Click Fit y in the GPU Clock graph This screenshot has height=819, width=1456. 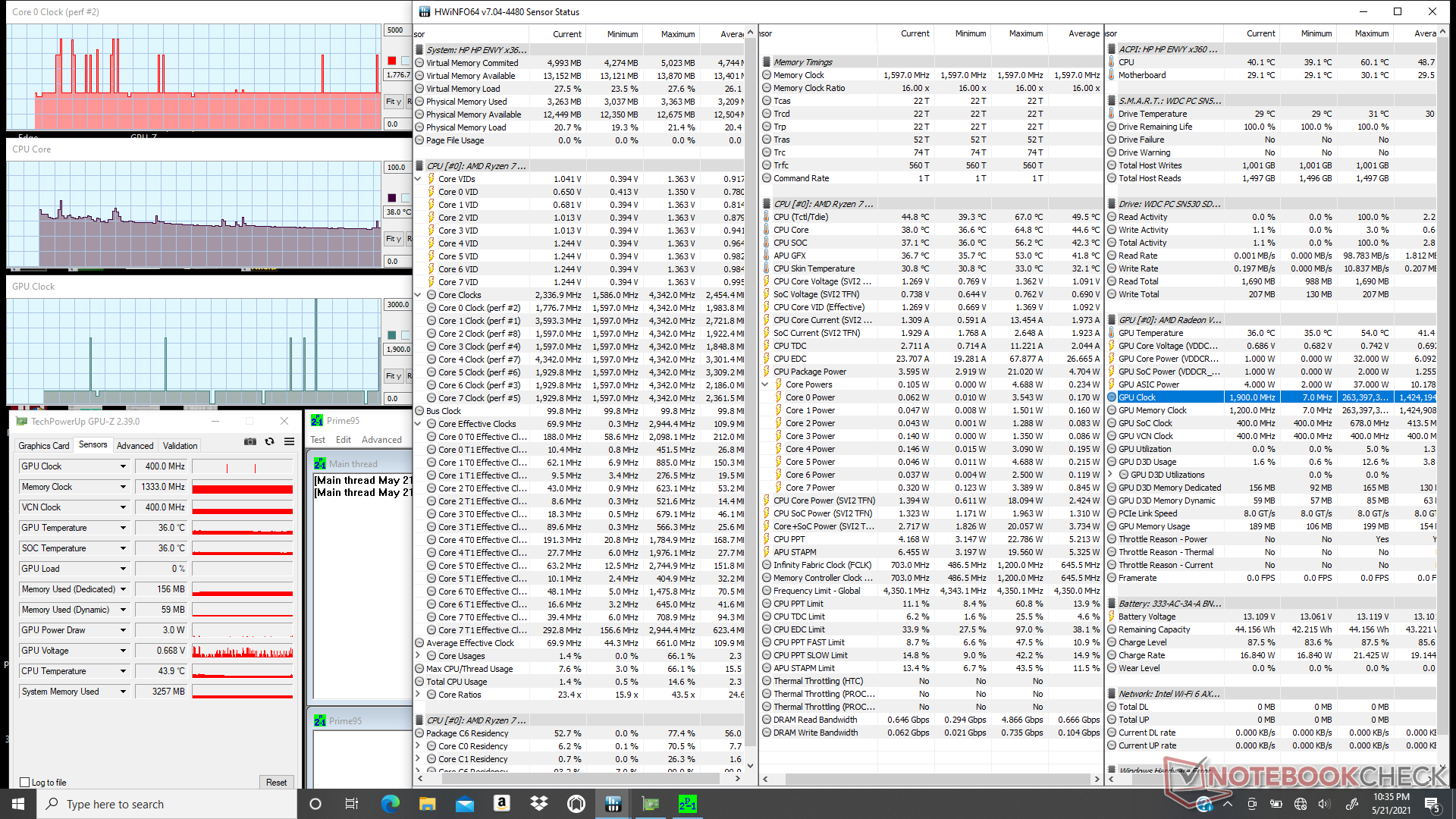click(393, 376)
